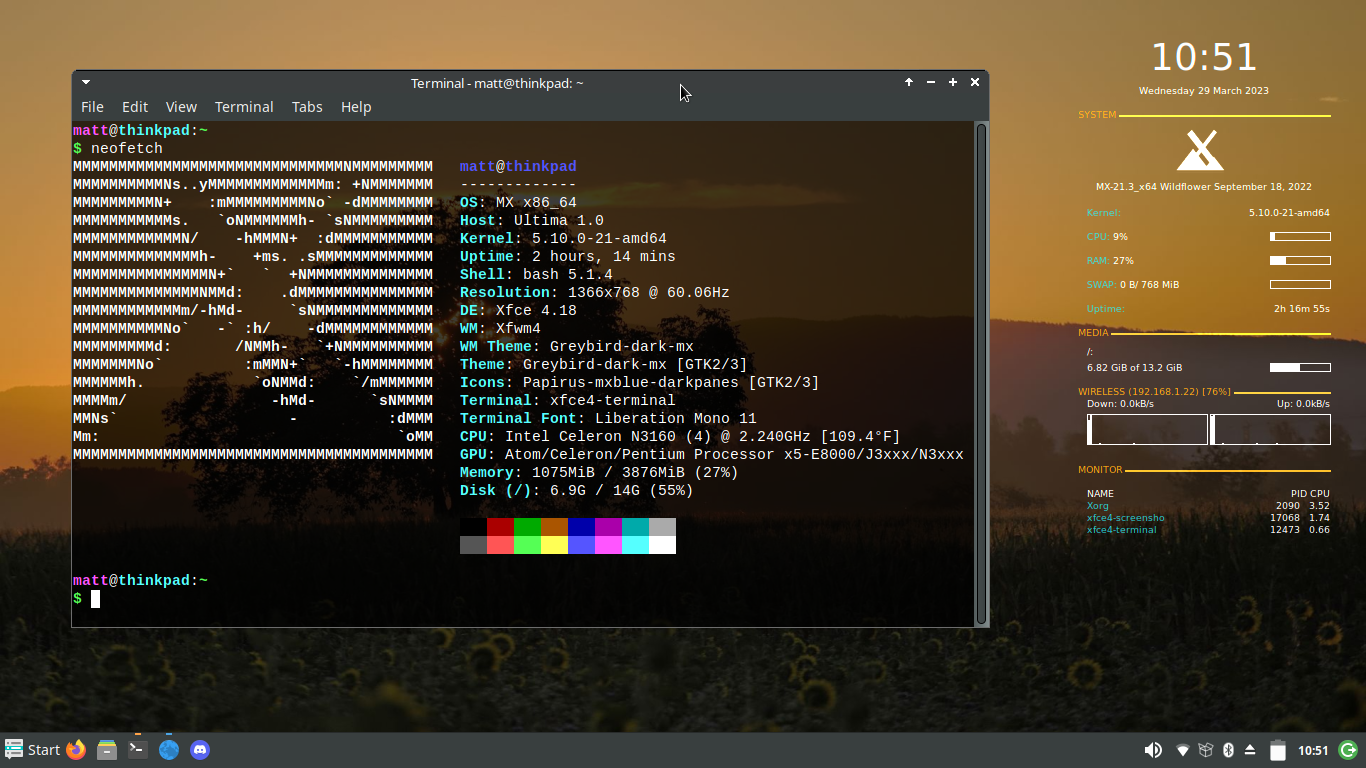Screen dimensions: 1366x768
Task: Click the 'Terminal Font: Liberation Mono 11' line
Action: point(608,419)
